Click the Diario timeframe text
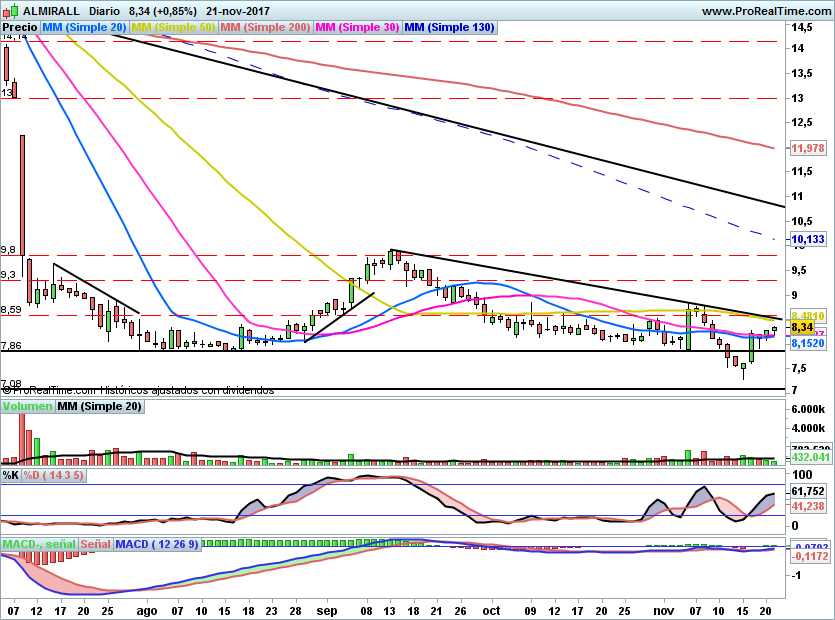This screenshot has width=835, height=620. [104, 11]
